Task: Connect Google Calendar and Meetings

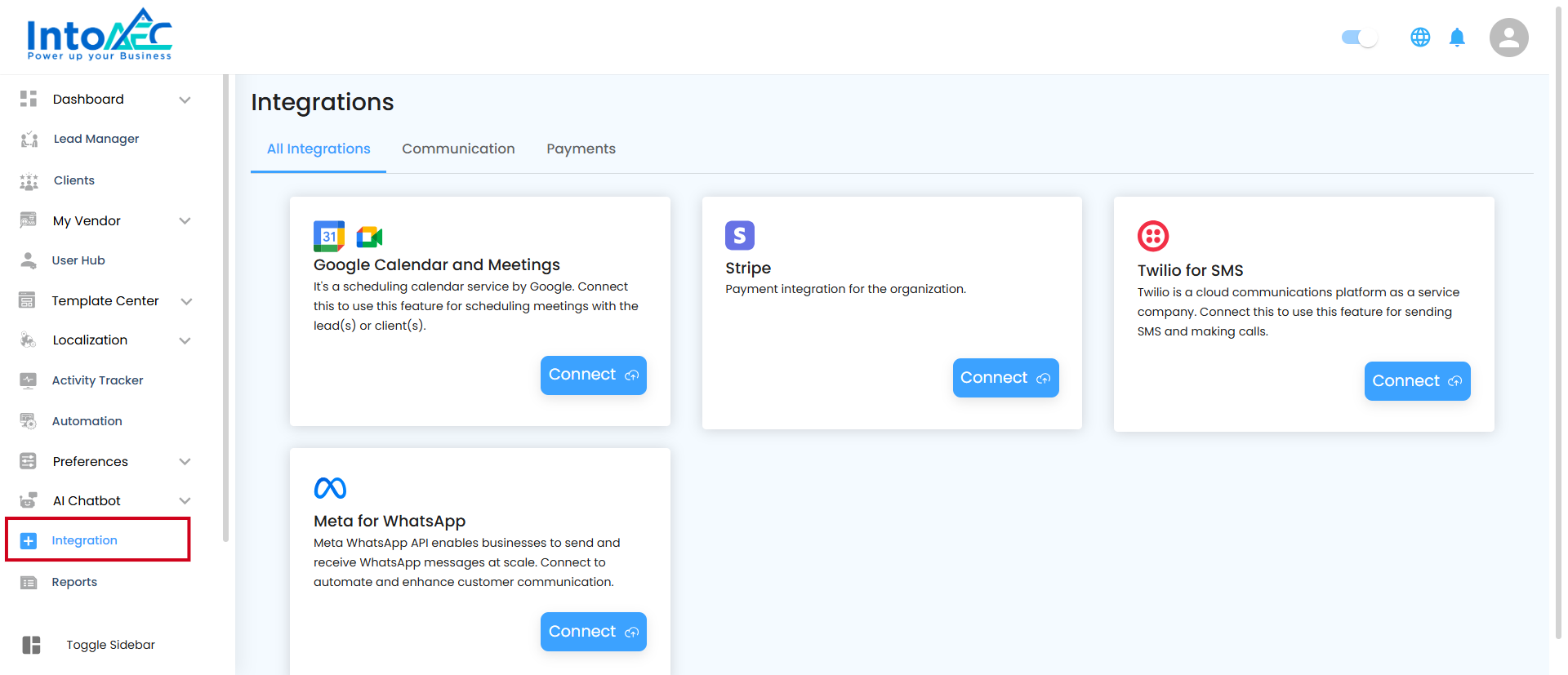Action: pos(593,375)
